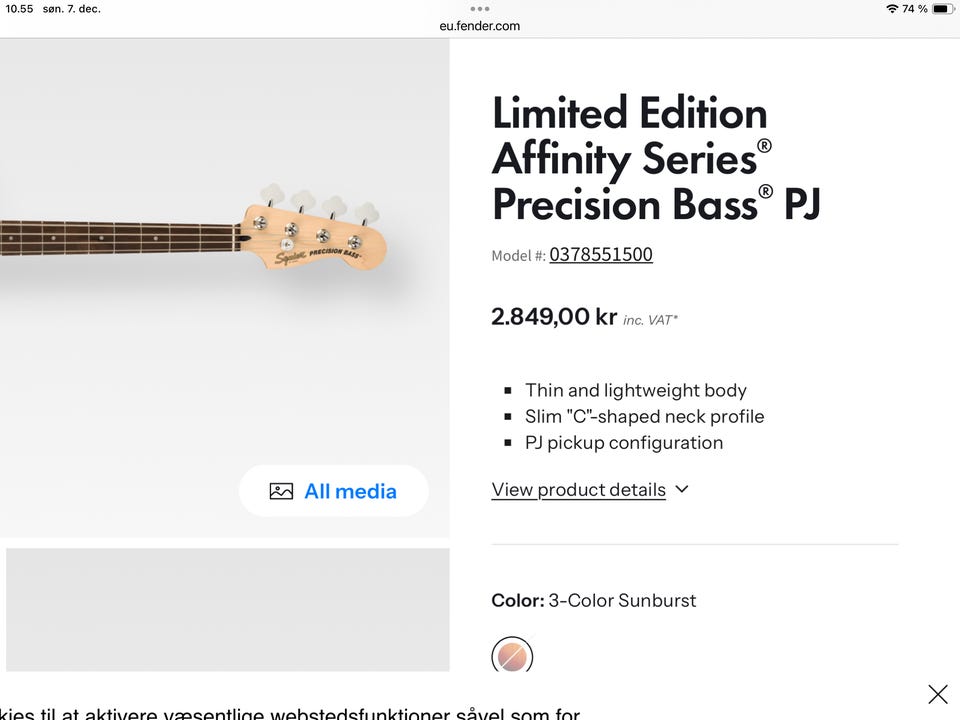
Task: Select the 3-Color Sunburst color swatch
Action: [x=512, y=656]
